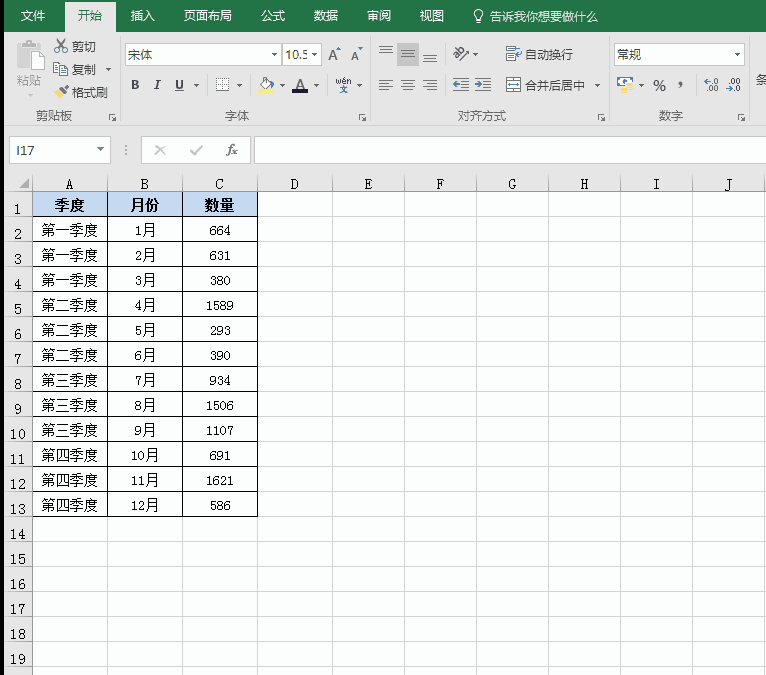Viewport: 766px width, 675px height.
Task: Open Clipboard (剪贴板) dialog launcher
Action: (112, 117)
